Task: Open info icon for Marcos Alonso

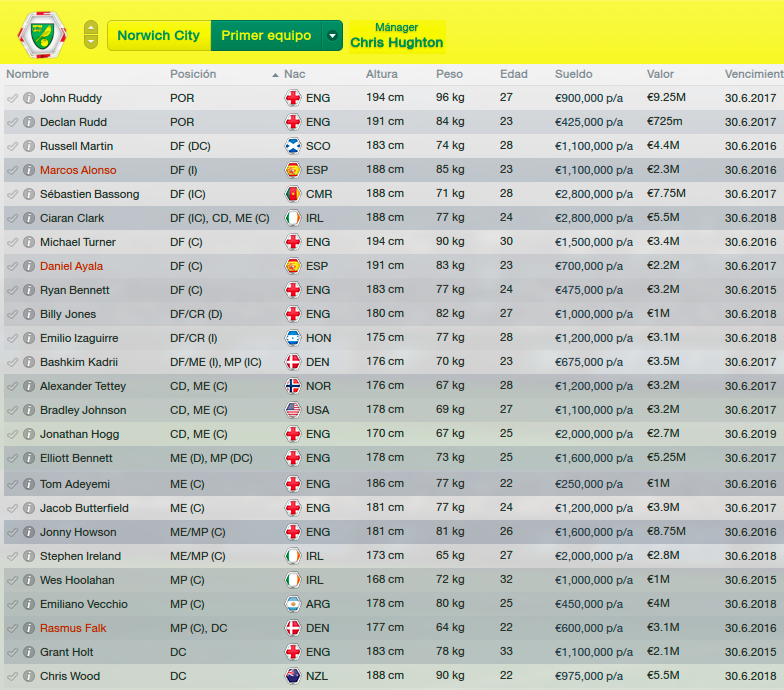Action: pyautogui.click(x=29, y=170)
